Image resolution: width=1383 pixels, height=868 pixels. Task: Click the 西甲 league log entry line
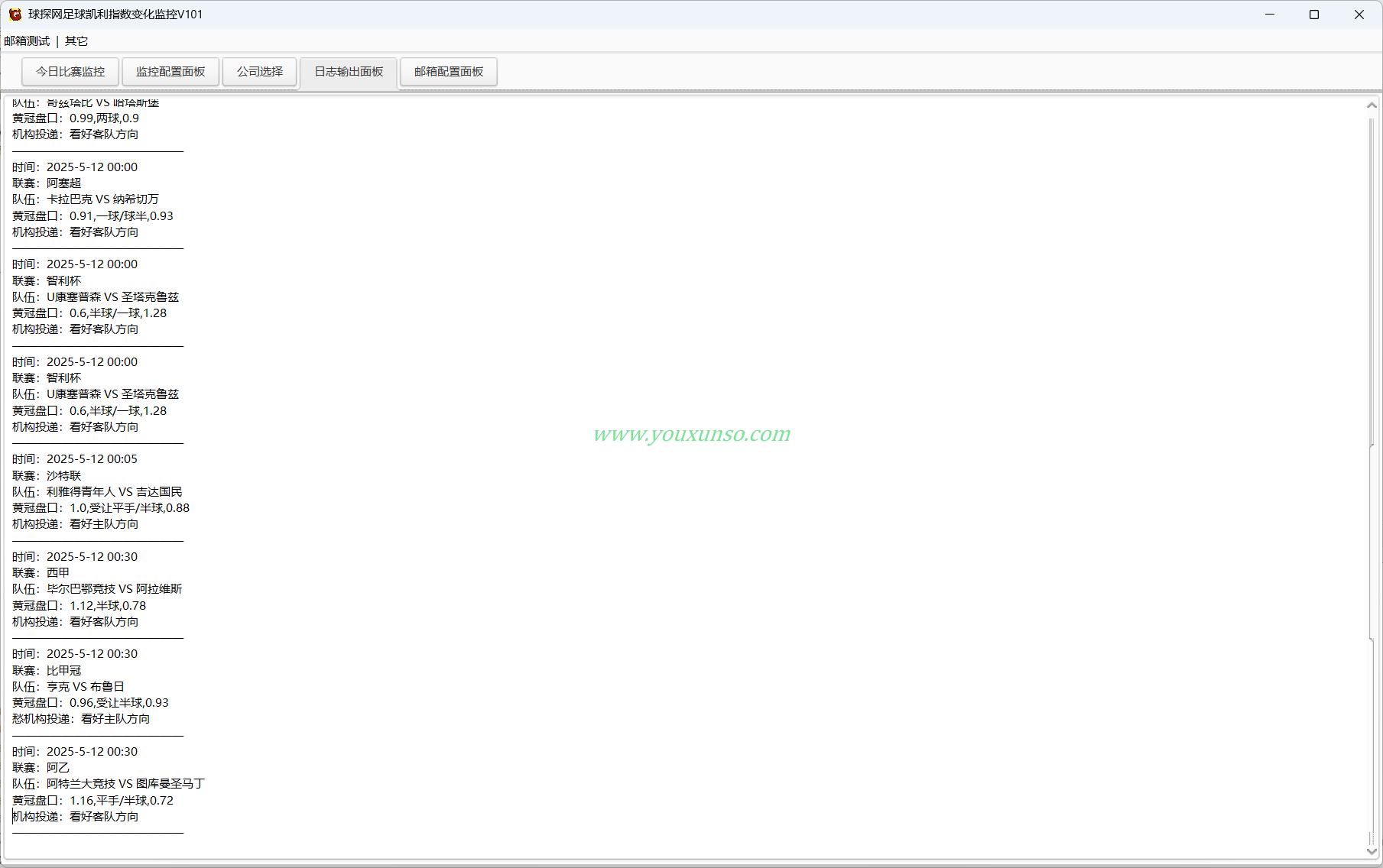[x=41, y=573]
